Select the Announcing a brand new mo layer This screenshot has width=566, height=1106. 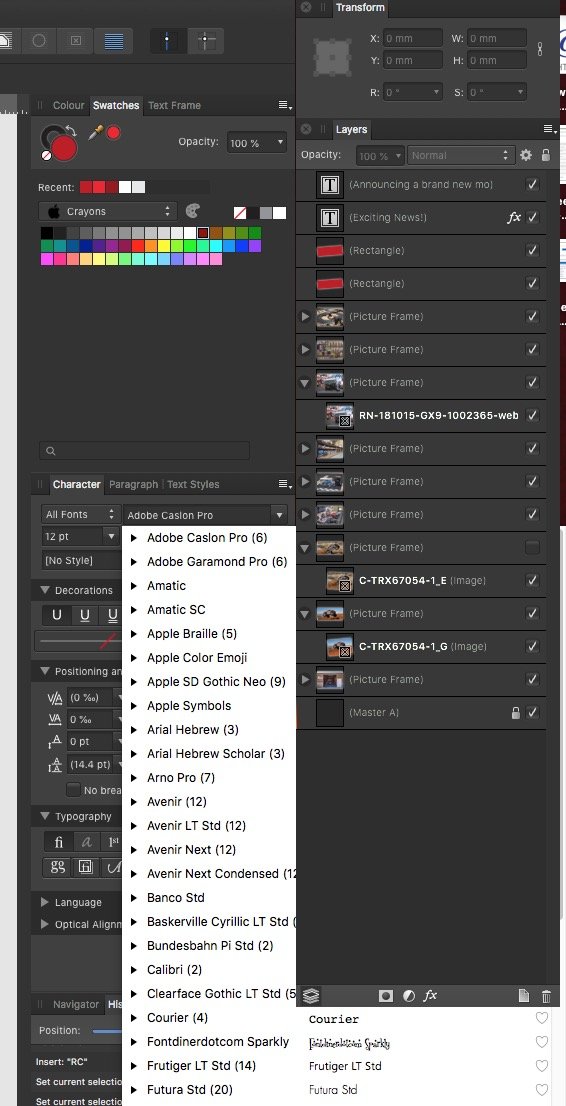click(421, 184)
